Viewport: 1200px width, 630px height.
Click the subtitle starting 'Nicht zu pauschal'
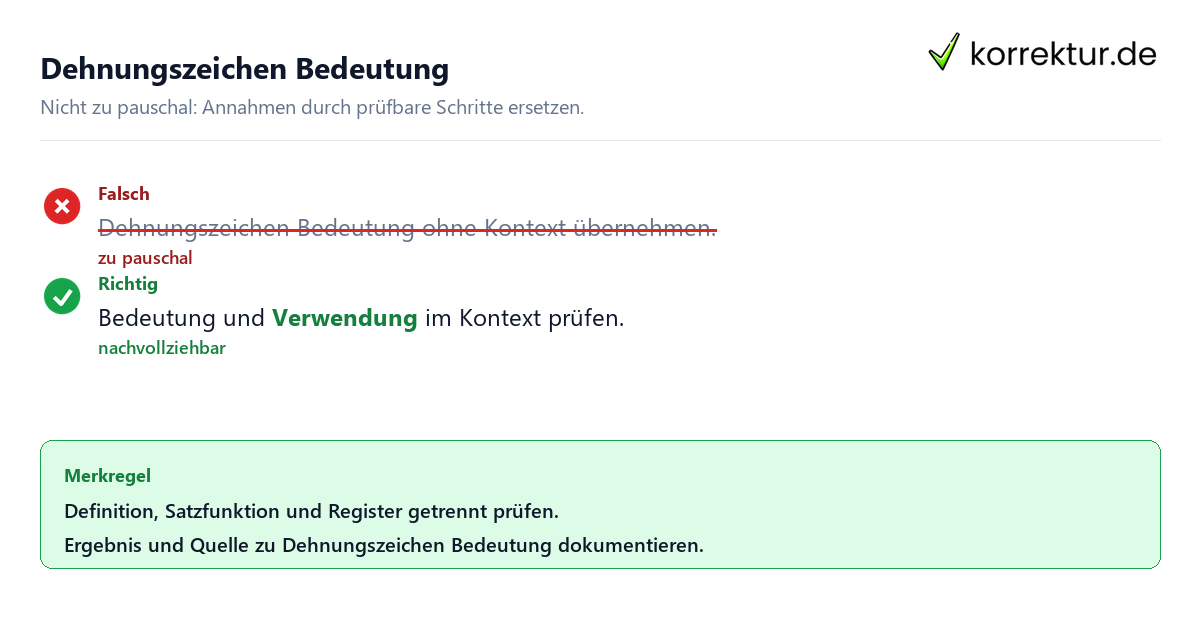click(312, 107)
